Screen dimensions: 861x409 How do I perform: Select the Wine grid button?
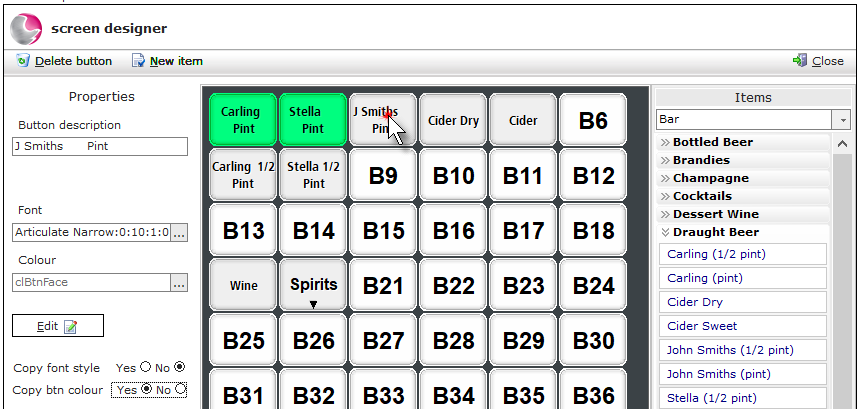(x=243, y=285)
